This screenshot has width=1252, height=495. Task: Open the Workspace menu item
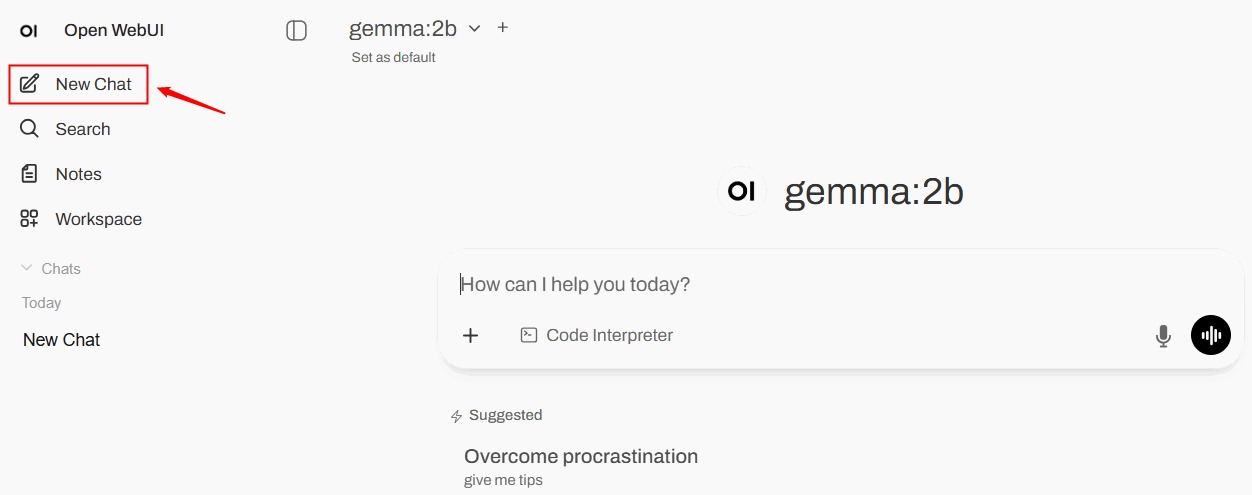pos(98,219)
